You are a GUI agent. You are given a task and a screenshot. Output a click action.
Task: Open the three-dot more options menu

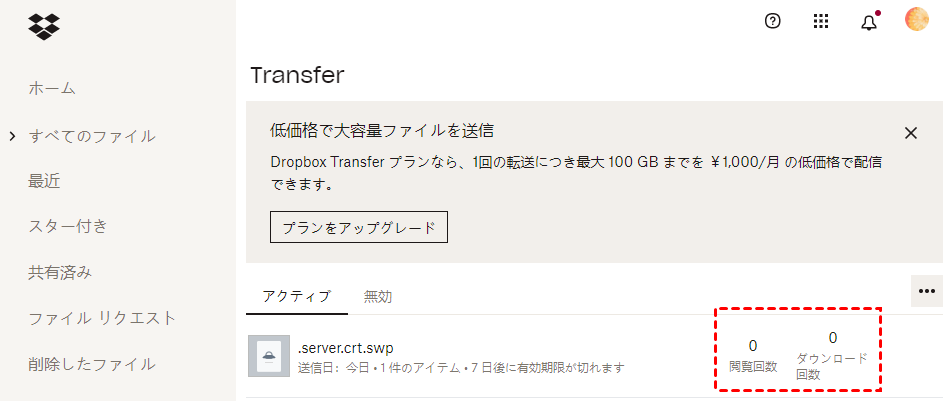(926, 290)
